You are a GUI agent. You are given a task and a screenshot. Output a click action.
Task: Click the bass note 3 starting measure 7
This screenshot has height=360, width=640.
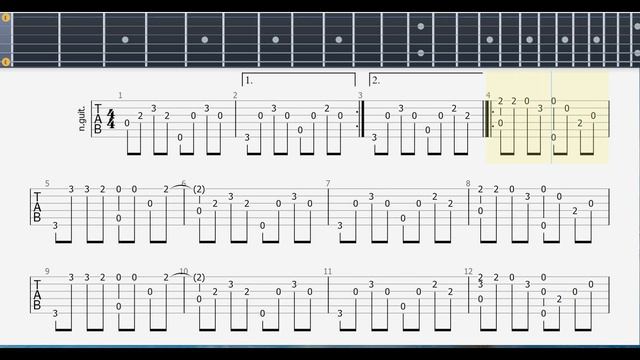[x=340, y=225]
